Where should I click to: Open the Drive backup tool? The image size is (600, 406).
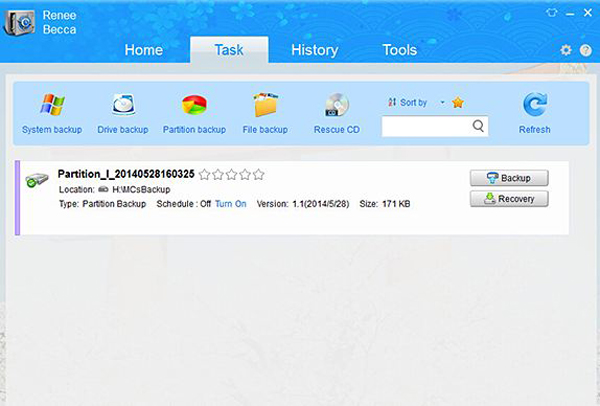coord(123,112)
